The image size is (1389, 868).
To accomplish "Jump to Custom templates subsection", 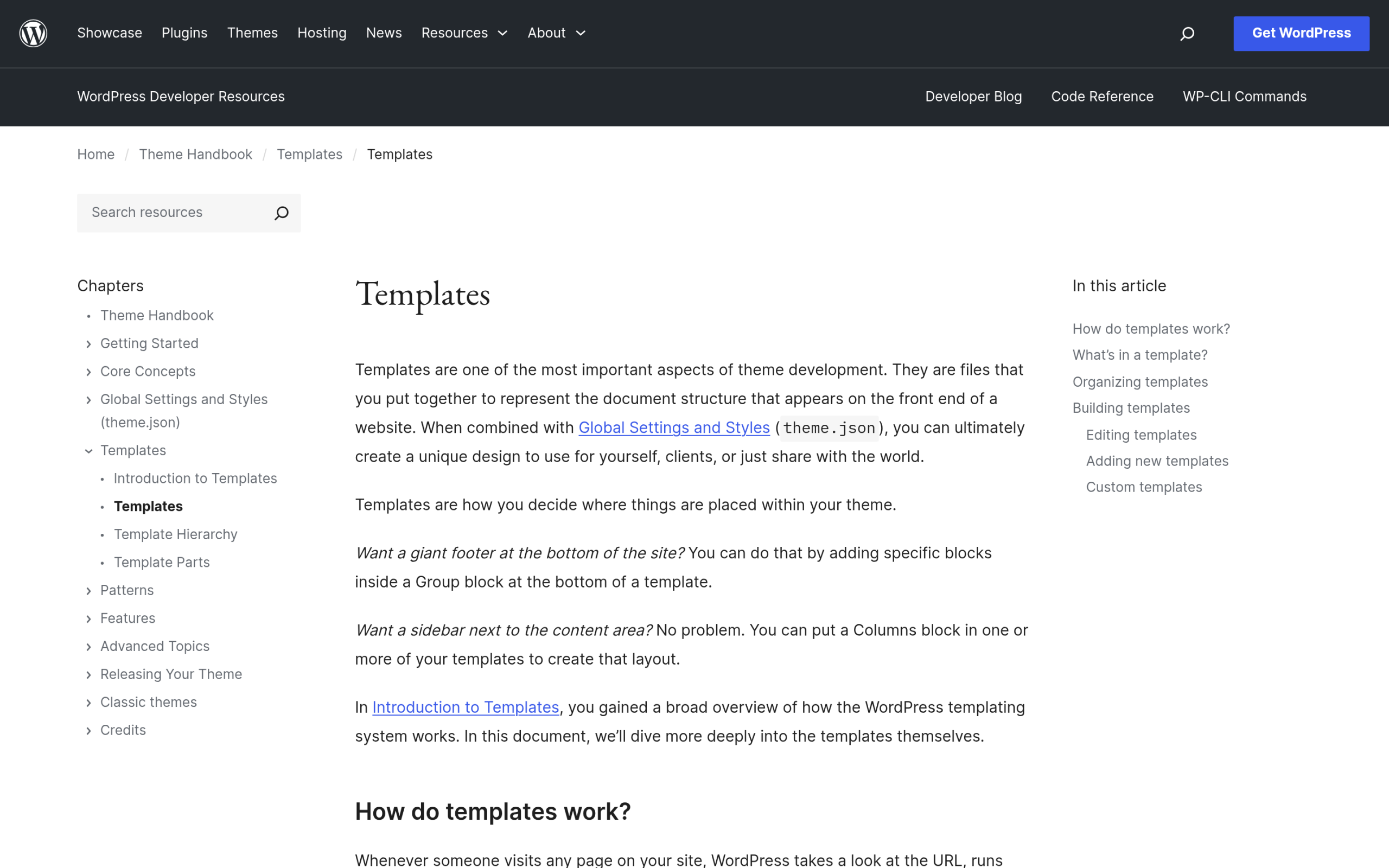I will 1143,487.
